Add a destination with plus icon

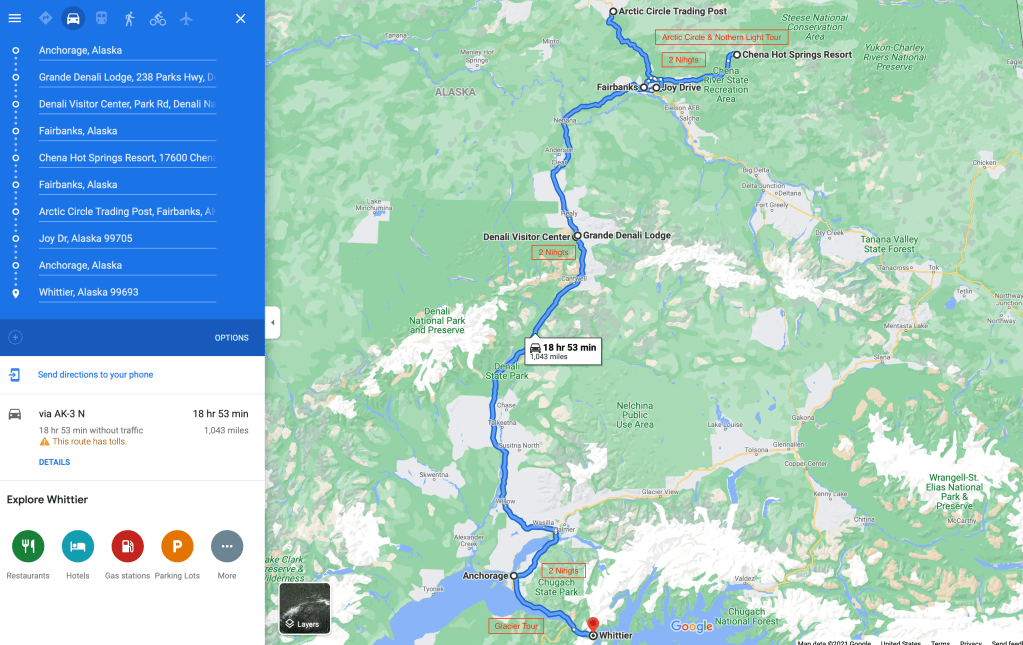[16, 337]
